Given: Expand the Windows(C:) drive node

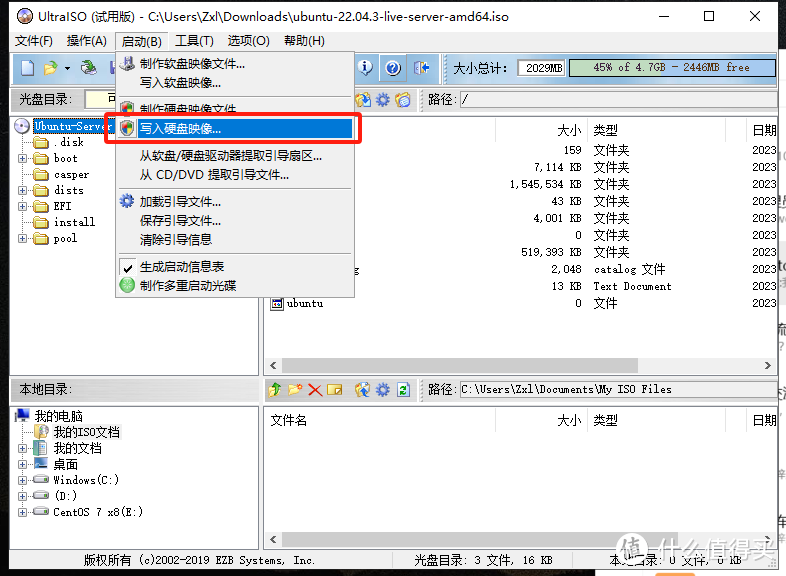Looking at the screenshot, I should [23, 480].
